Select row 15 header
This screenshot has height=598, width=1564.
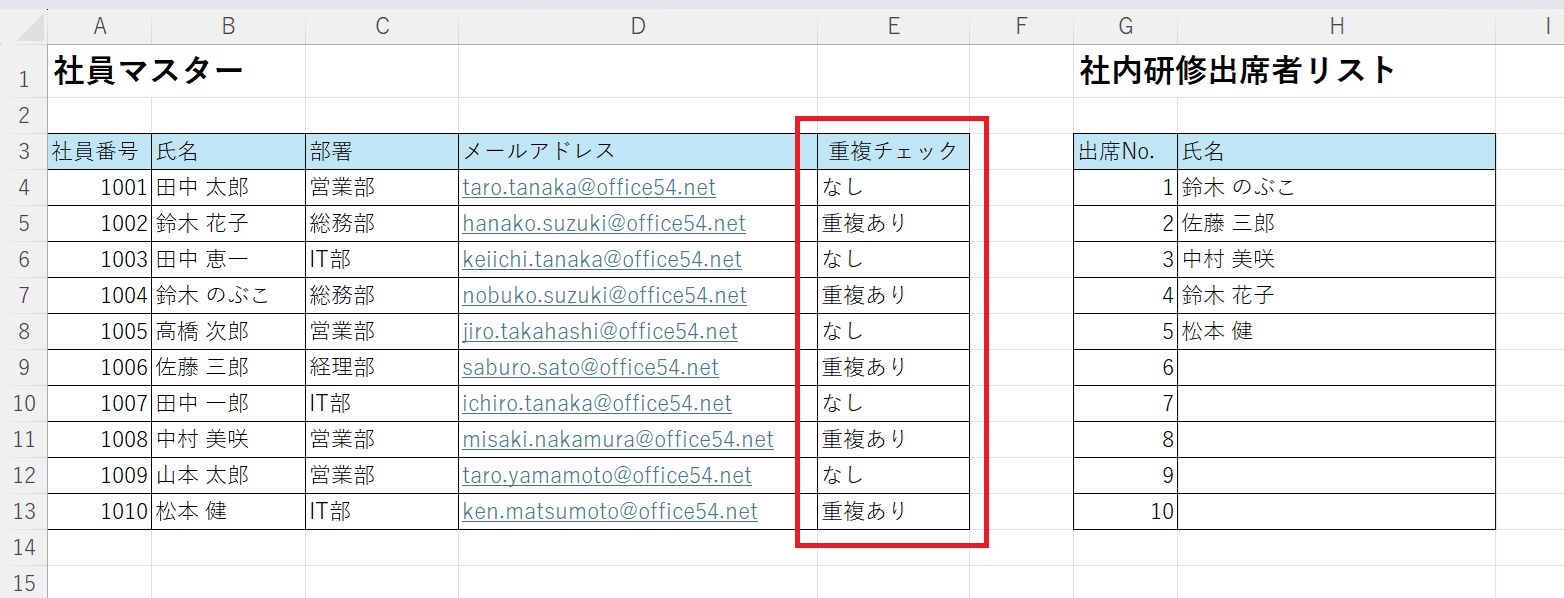(x=24, y=582)
